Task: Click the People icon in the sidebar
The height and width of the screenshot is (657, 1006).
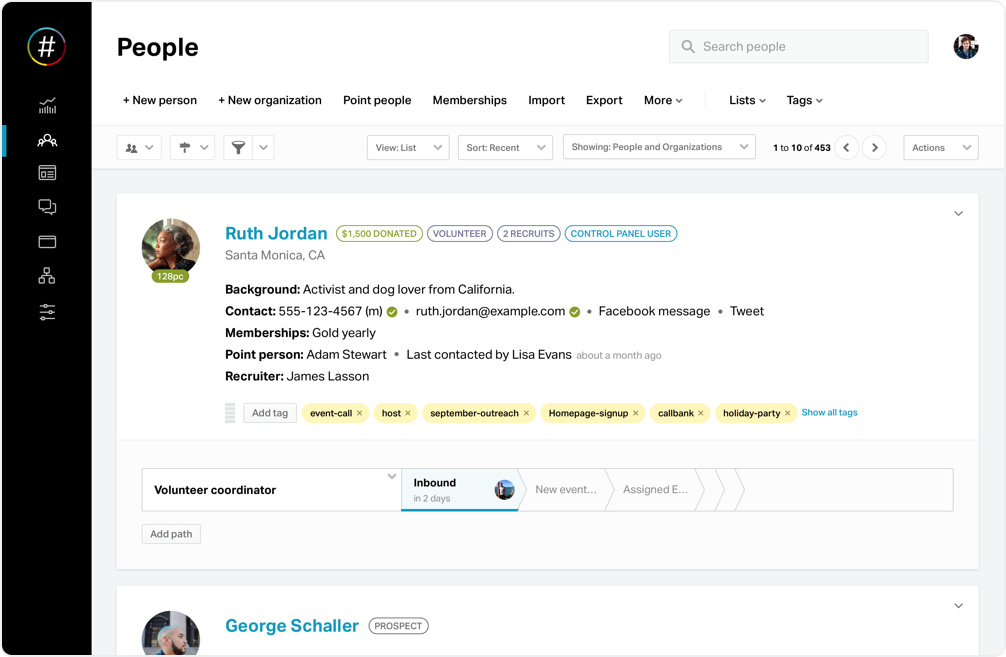Action: (47, 141)
